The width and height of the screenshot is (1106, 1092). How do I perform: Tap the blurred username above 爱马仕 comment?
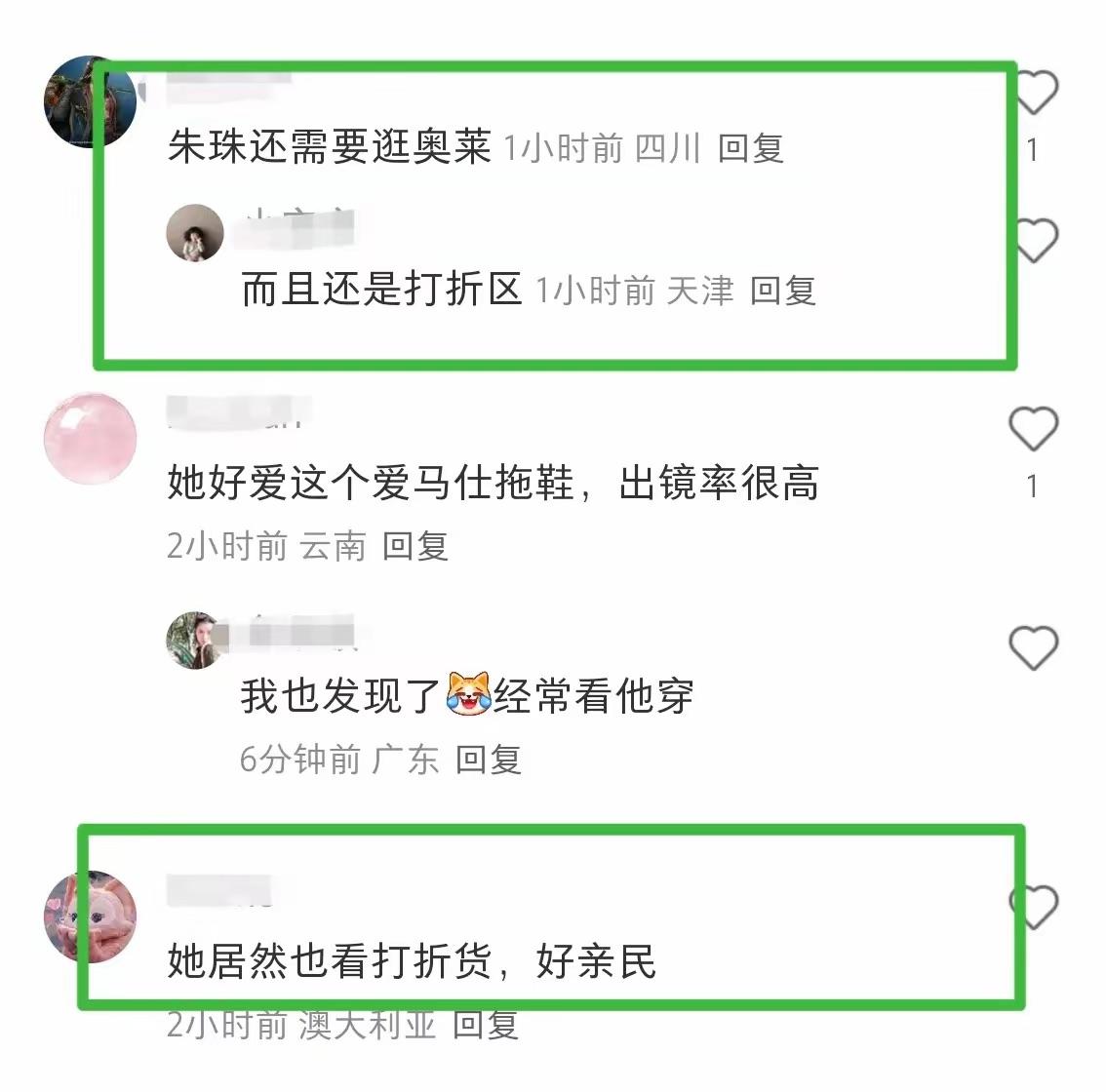point(239,411)
